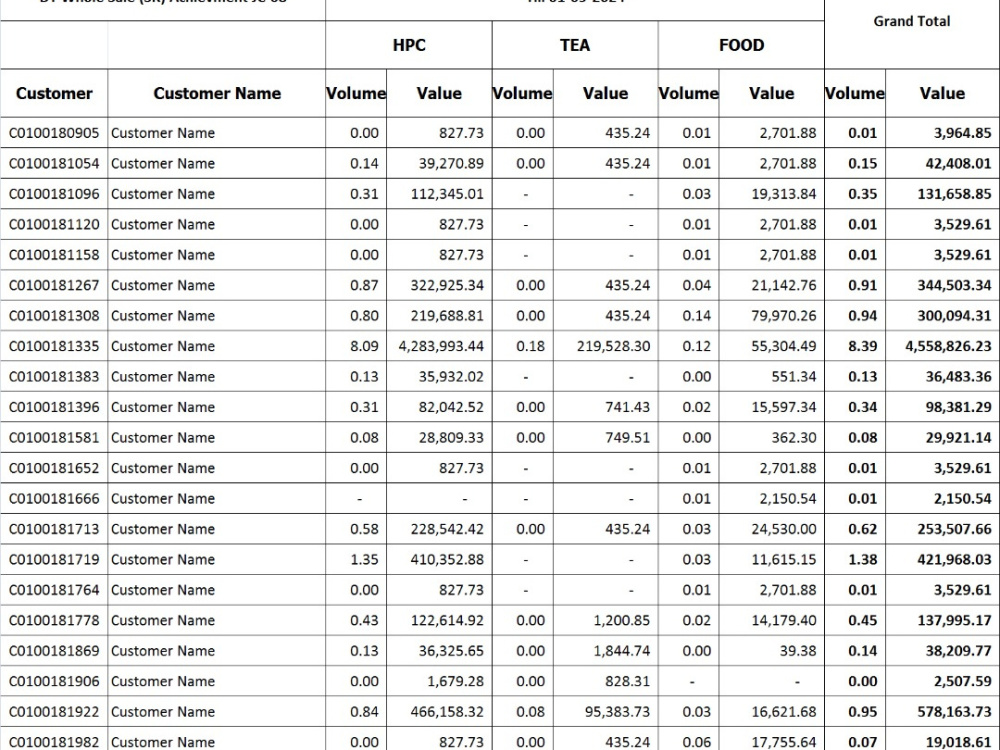The image size is (1000, 750).
Task: Click grand total value 344,503.34
Action: pos(955,286)
